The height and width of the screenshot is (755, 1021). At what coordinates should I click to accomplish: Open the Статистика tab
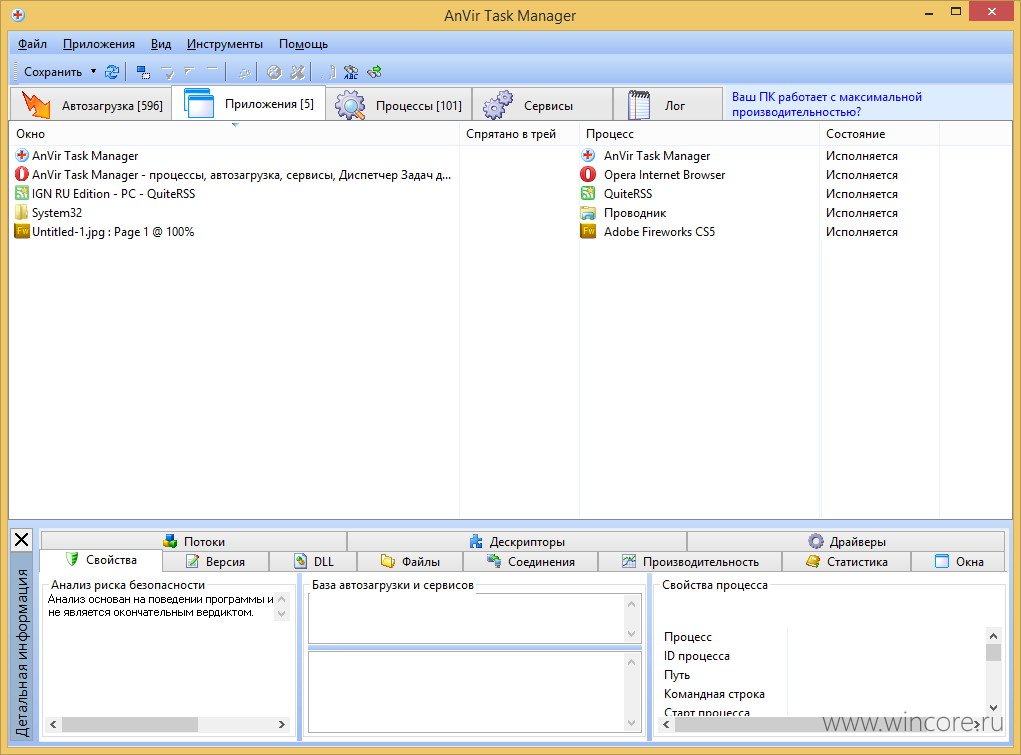tap(846, 562)
